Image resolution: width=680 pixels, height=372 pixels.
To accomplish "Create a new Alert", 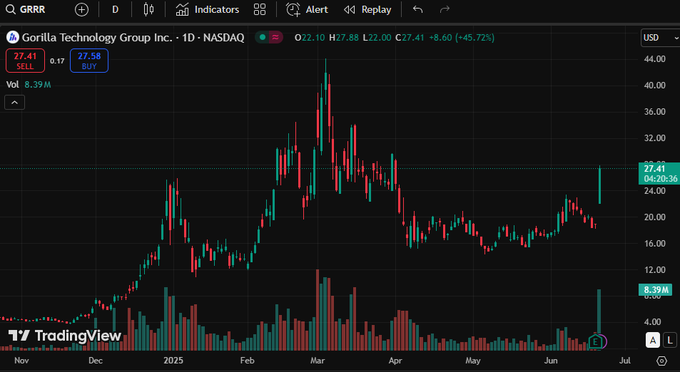I will (307, 10).
